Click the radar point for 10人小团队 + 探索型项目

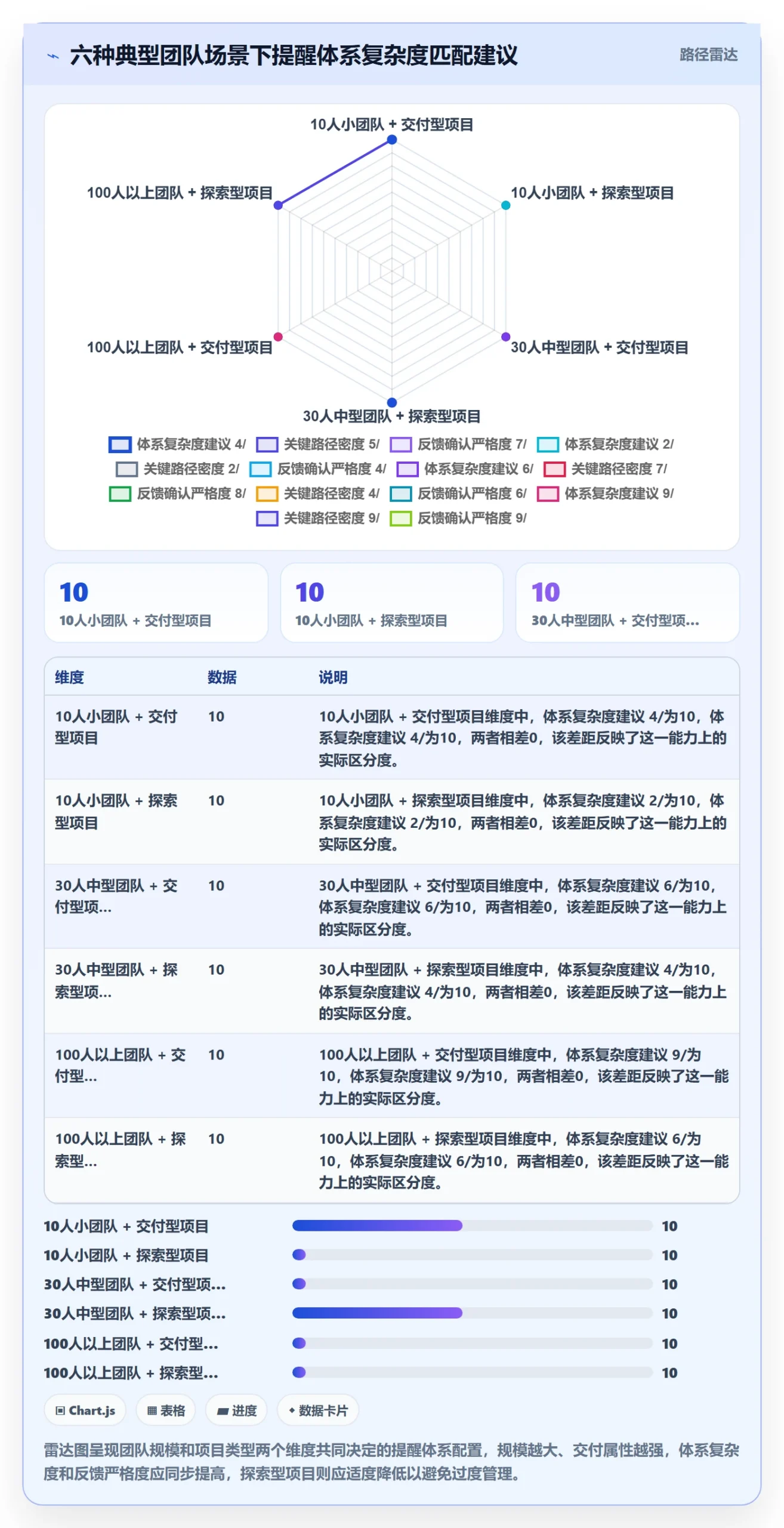505,205
